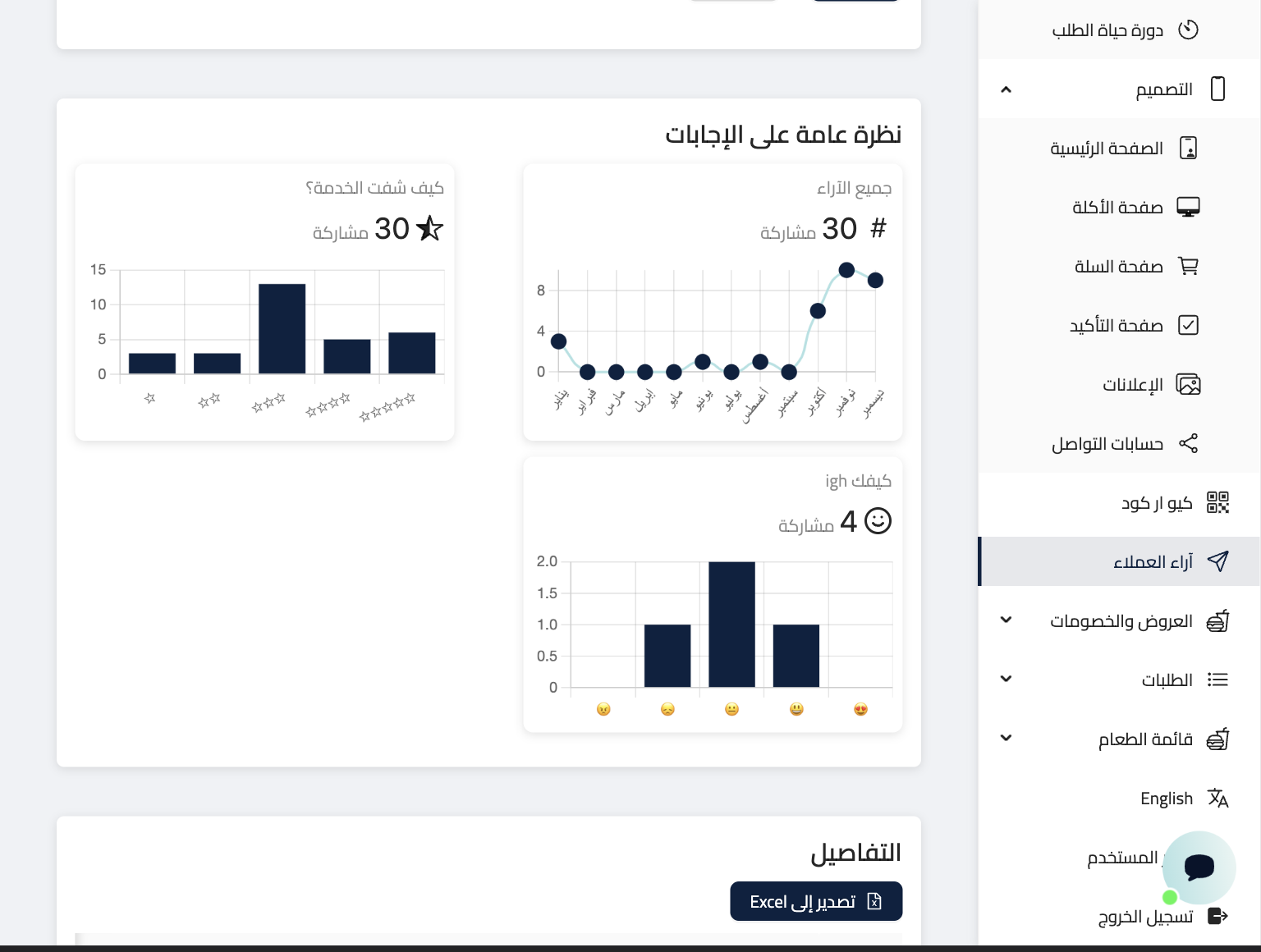The image size is (1261, 952).
Task: Click the November data point on line chart
Action: pos(846,270)
